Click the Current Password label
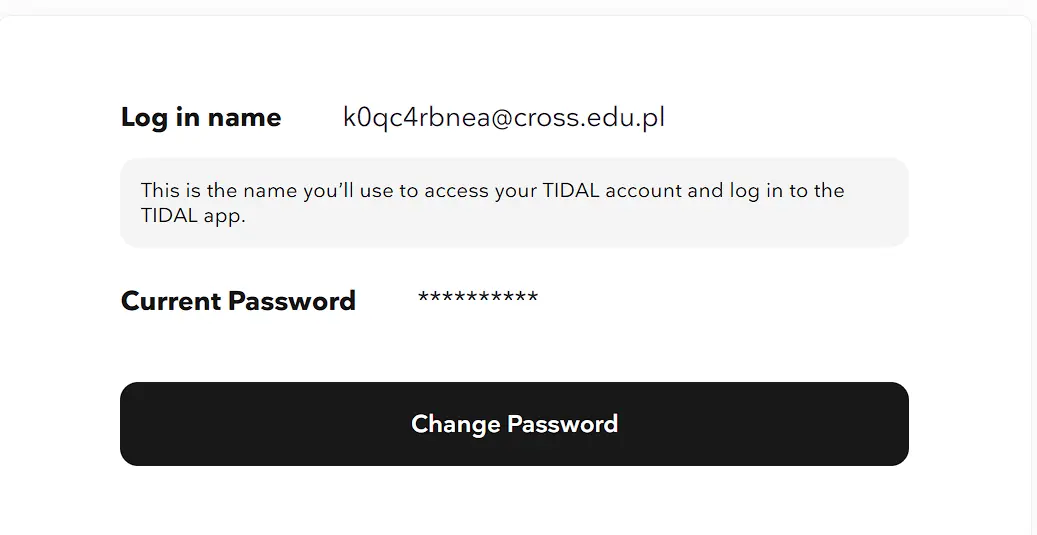 coord(238,301)
